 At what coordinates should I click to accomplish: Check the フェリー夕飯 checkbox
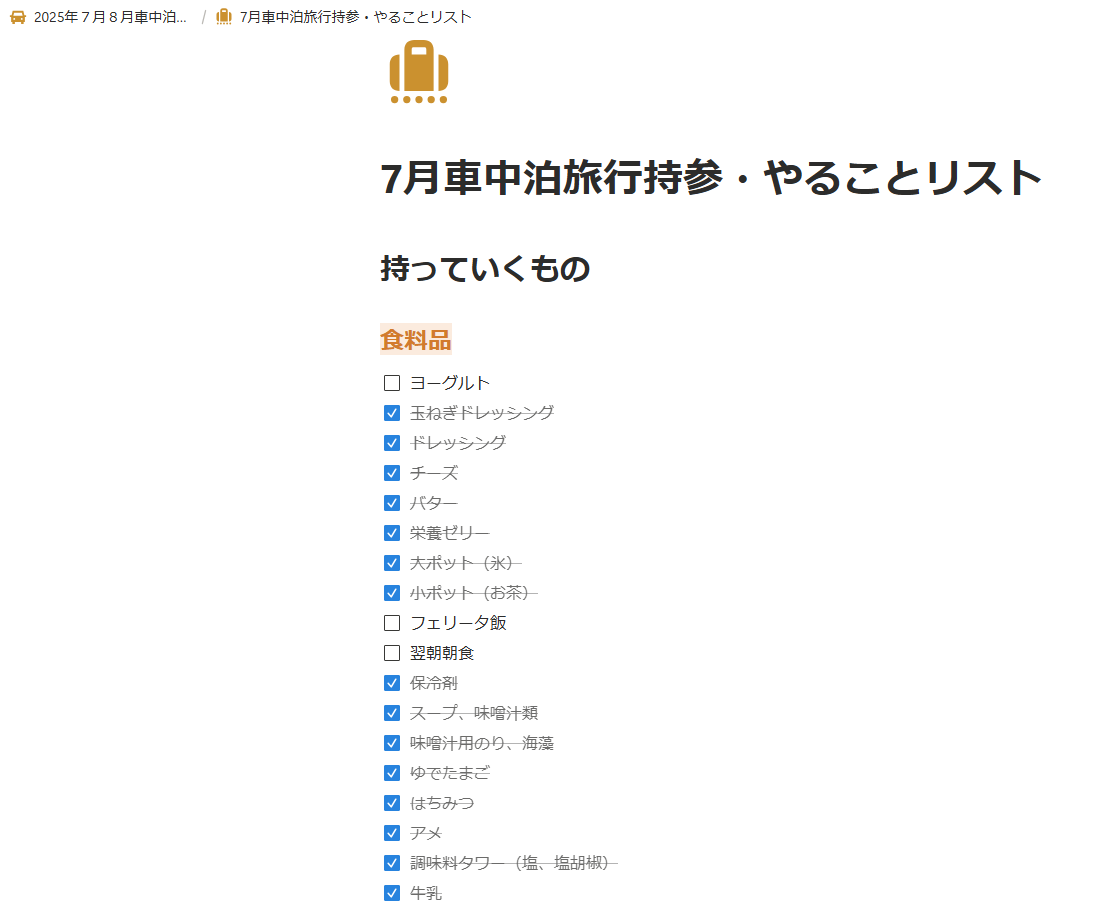coord(391,623)
